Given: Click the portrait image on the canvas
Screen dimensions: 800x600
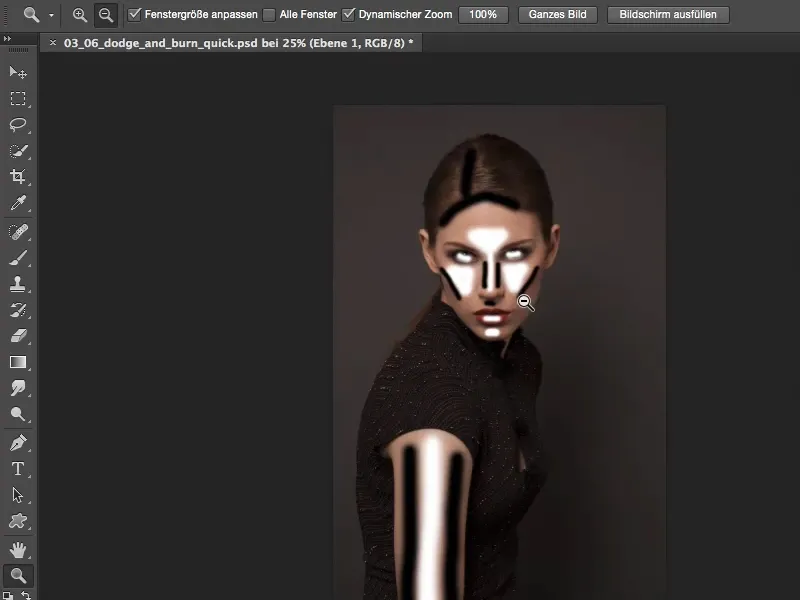Looking at the screenshot, I should (499, 353).
